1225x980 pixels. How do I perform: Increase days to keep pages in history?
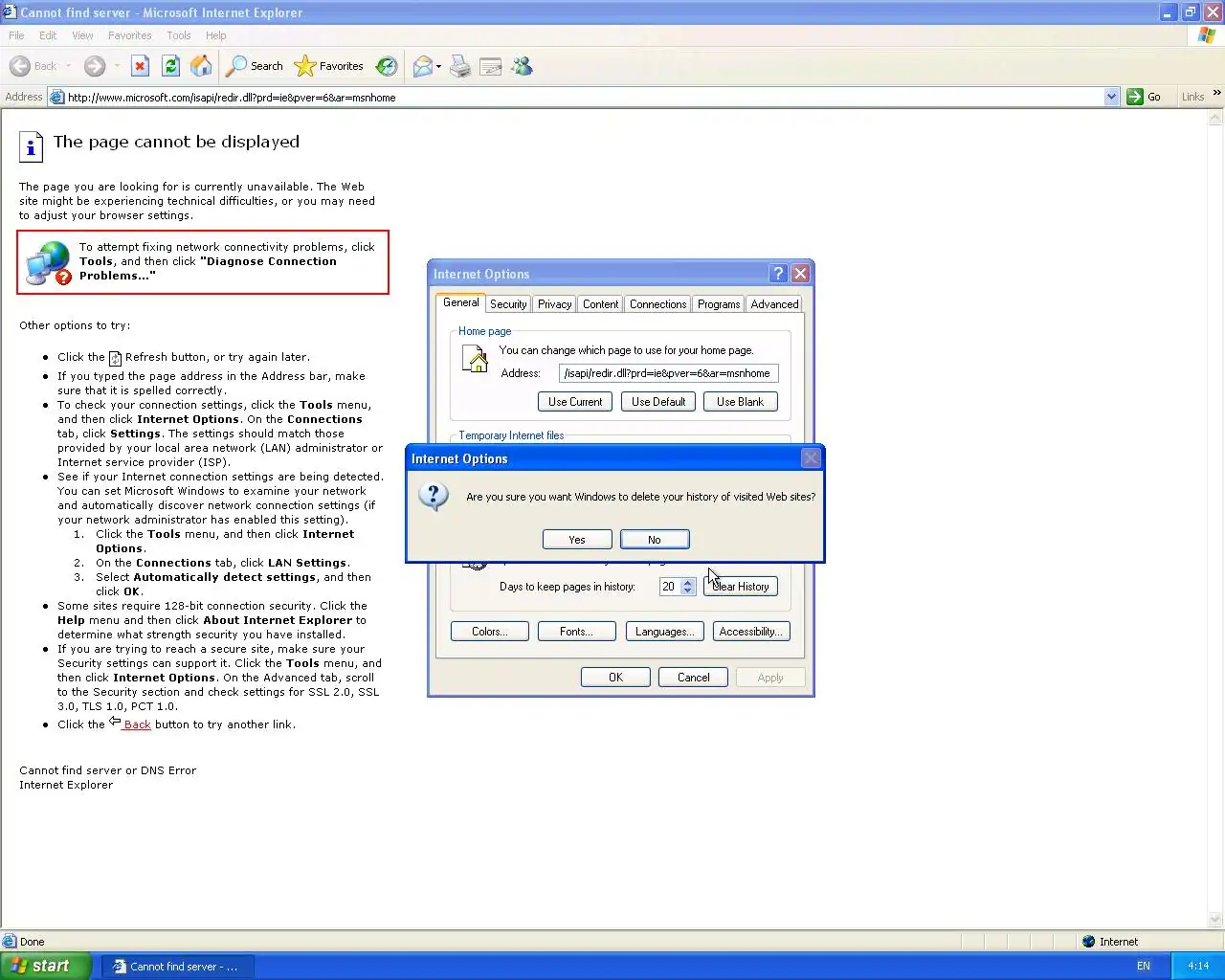click(x=687, y=583)
